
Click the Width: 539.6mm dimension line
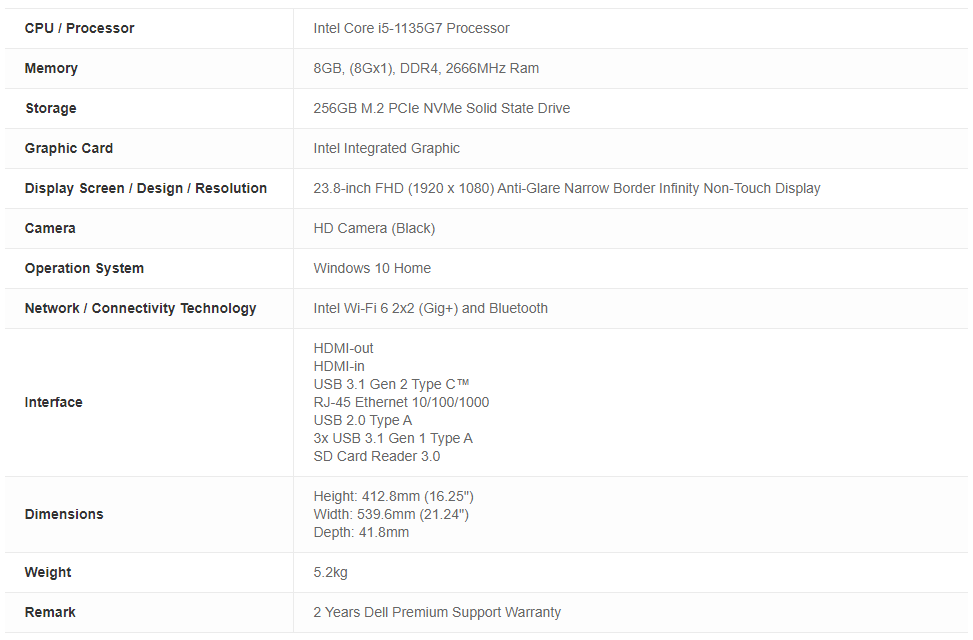click(391, 514)
